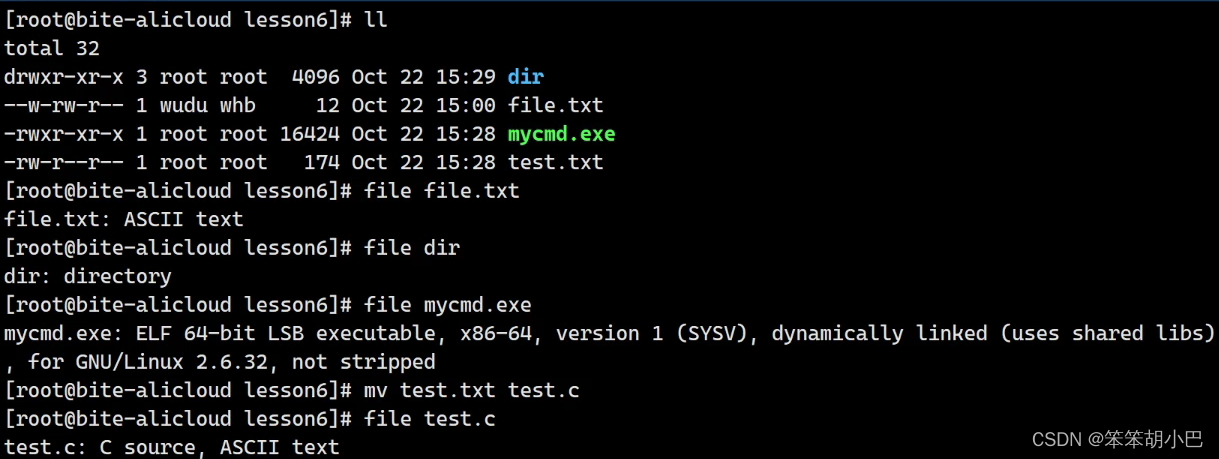Click the whb group name
The height and width of the screenshot is (459, 1219).
click(238, 105)
